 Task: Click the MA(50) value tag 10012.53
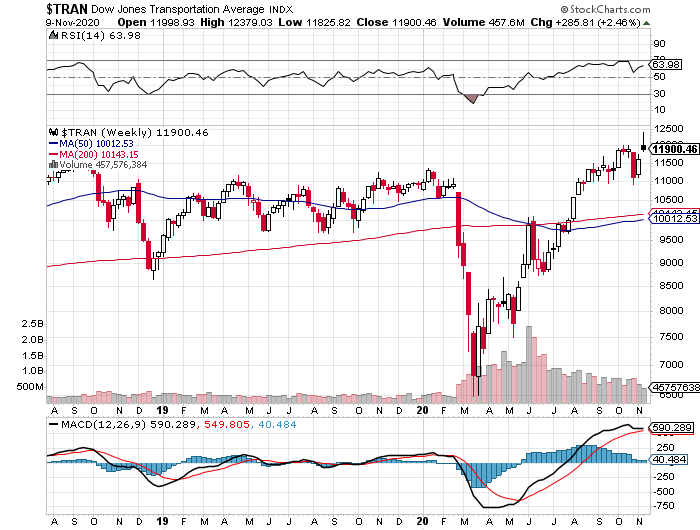675,219
